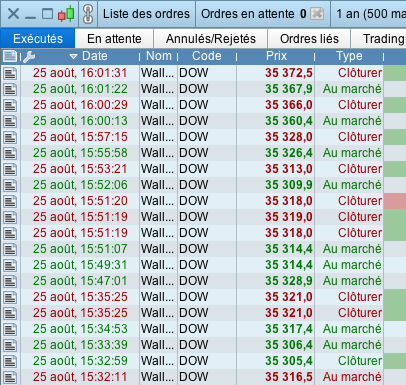Select the price 35 326,4

[289, 153]
